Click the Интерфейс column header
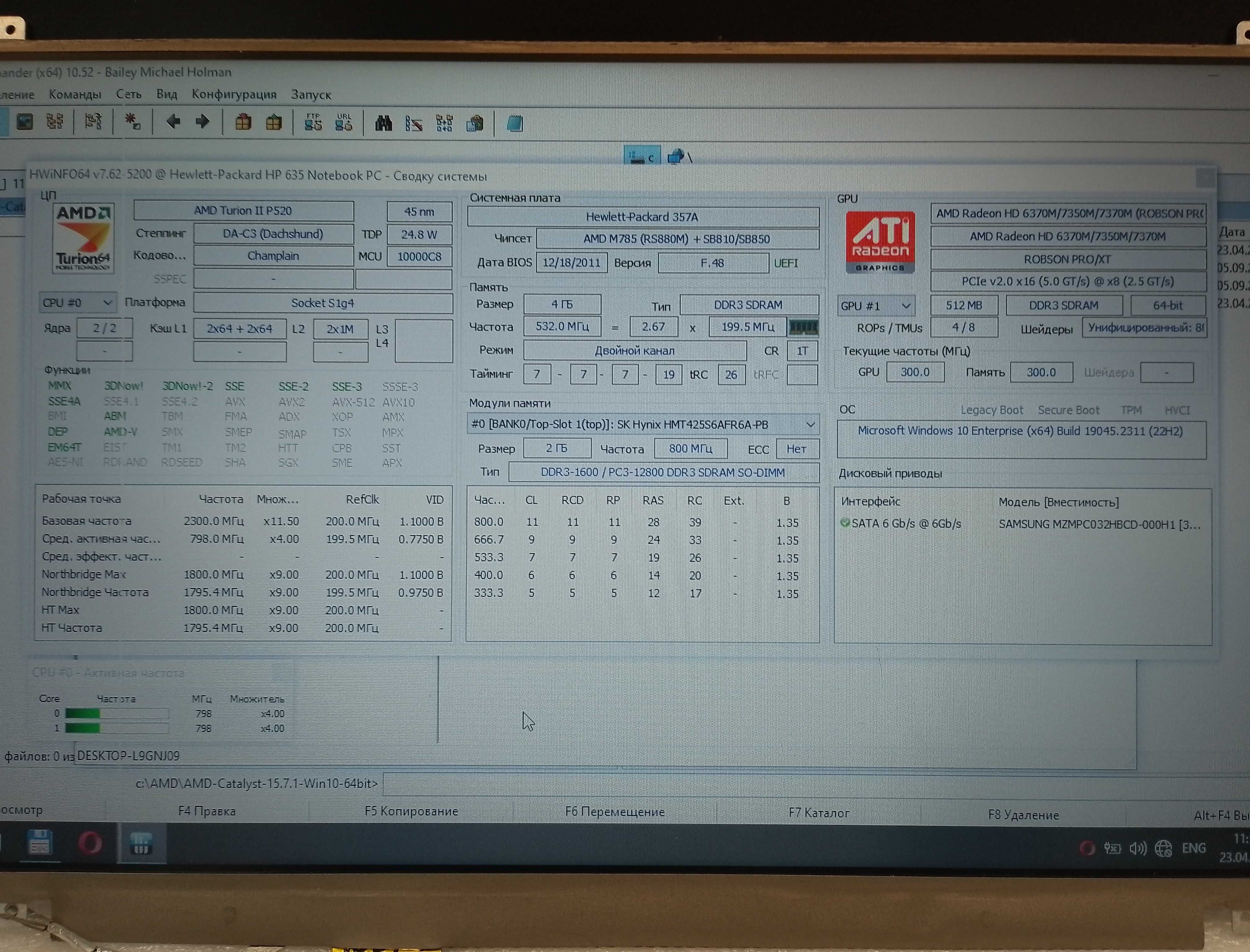The image size is (1250, 952). coord(870,501)
